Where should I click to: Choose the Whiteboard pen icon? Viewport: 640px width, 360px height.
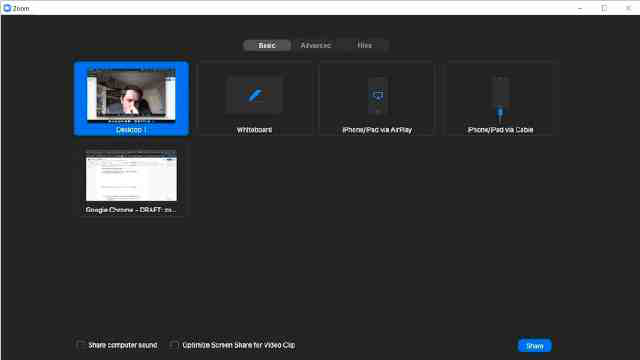pyautogui.click(x=255, y=95)
